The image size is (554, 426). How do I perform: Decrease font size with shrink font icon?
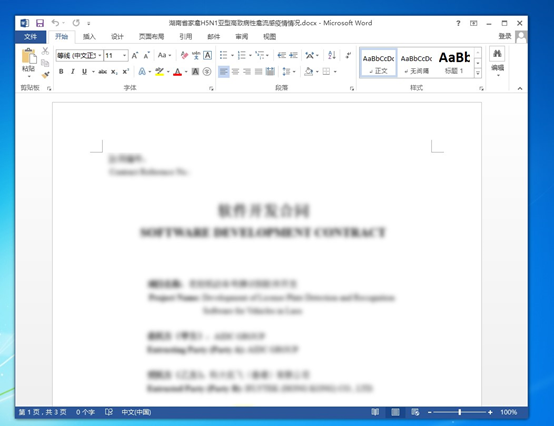[x=147, y=55]
